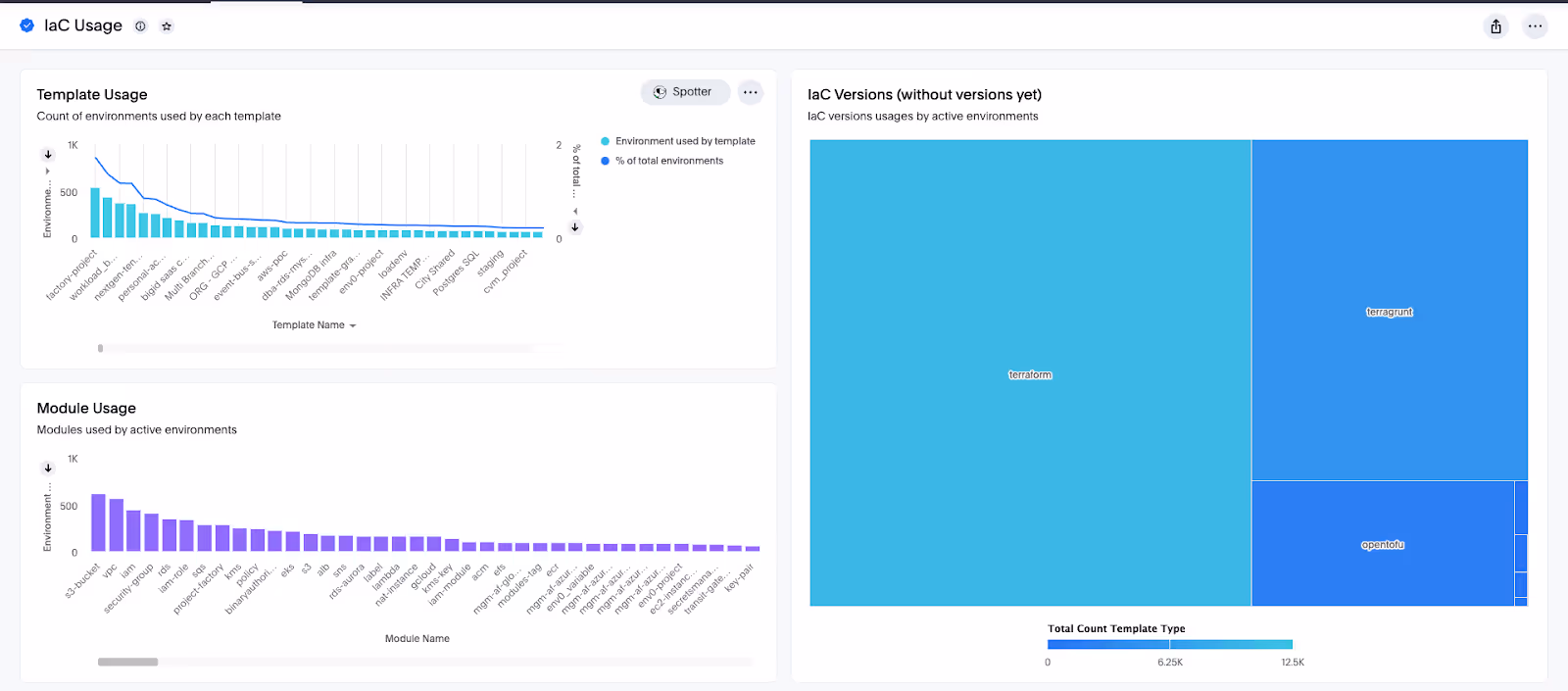Open the info icon next to IaC Usage
Image resolution: width=1568 pixels, height=691 pixels.
tap(140, 26)
